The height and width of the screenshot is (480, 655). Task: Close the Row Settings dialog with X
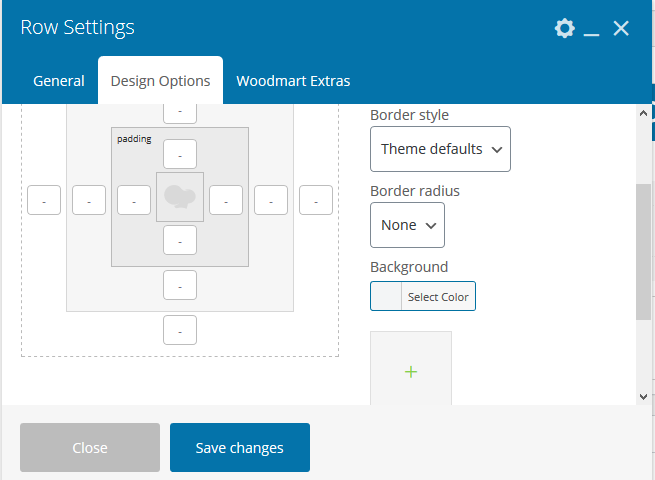(621, 28)
